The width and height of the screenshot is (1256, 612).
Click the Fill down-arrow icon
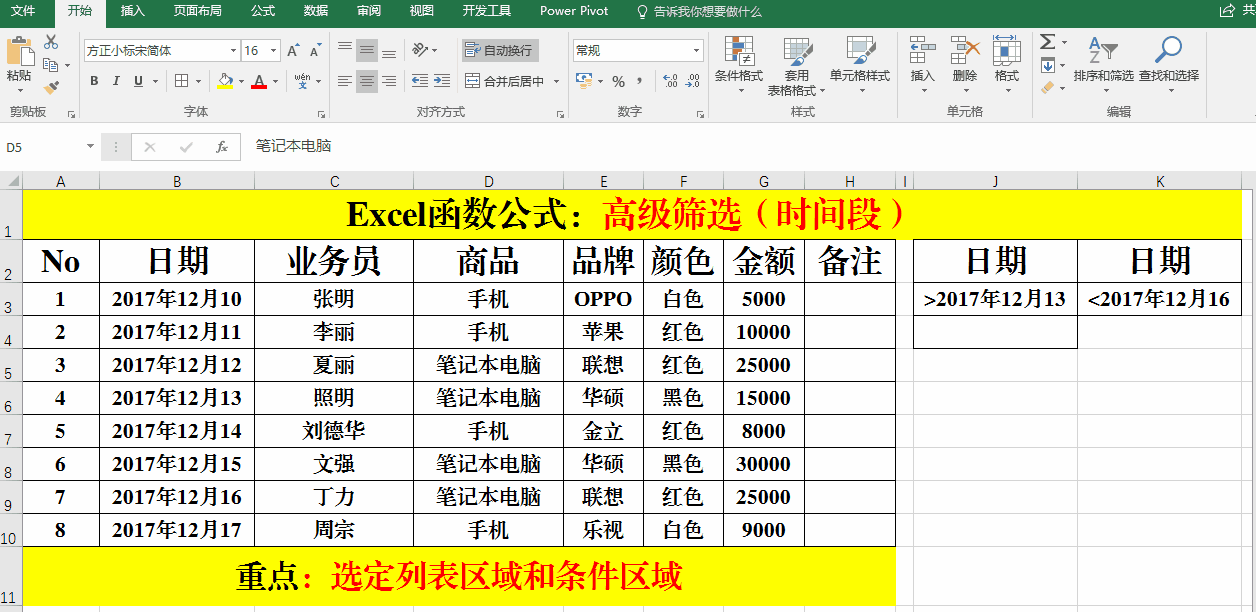(x=1047, y=65)
